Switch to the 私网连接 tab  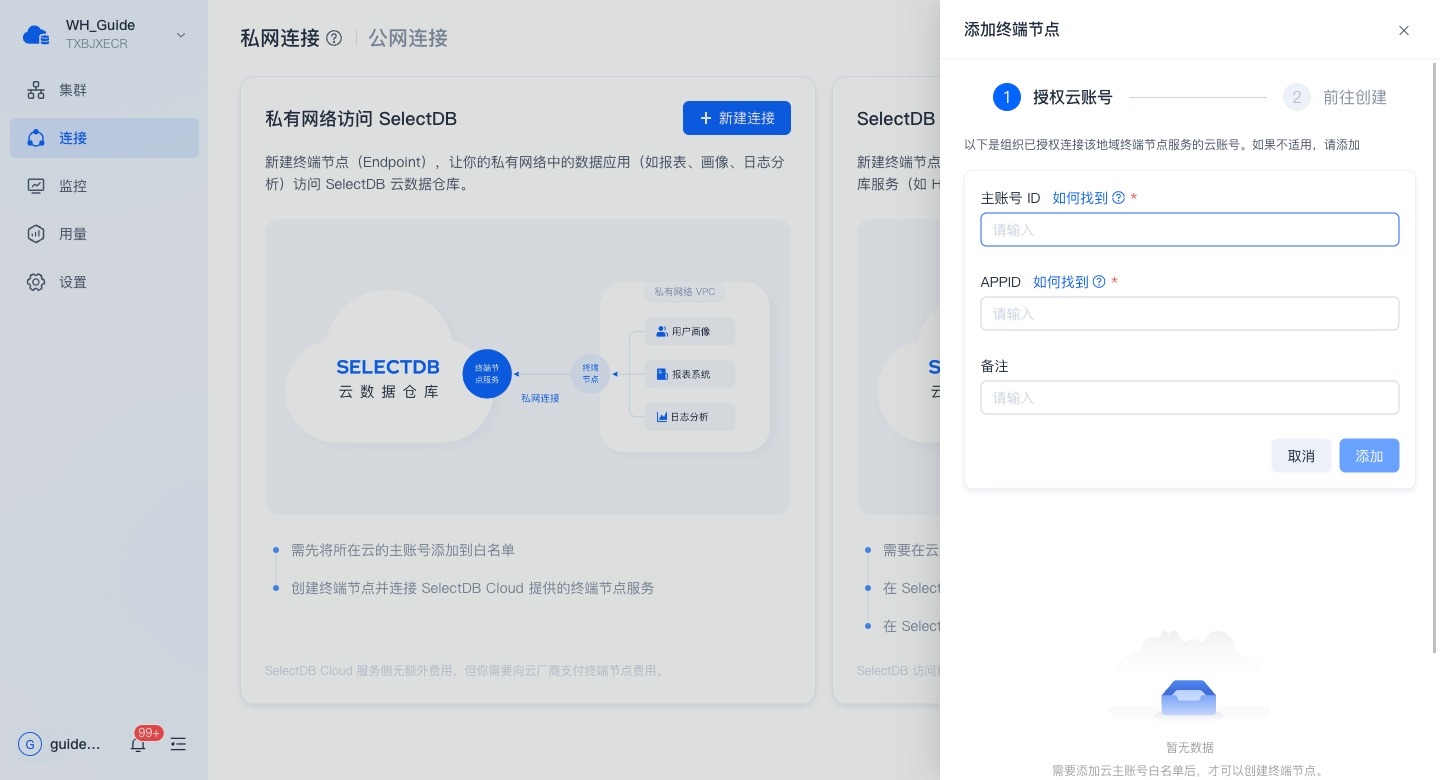point(280,38)
